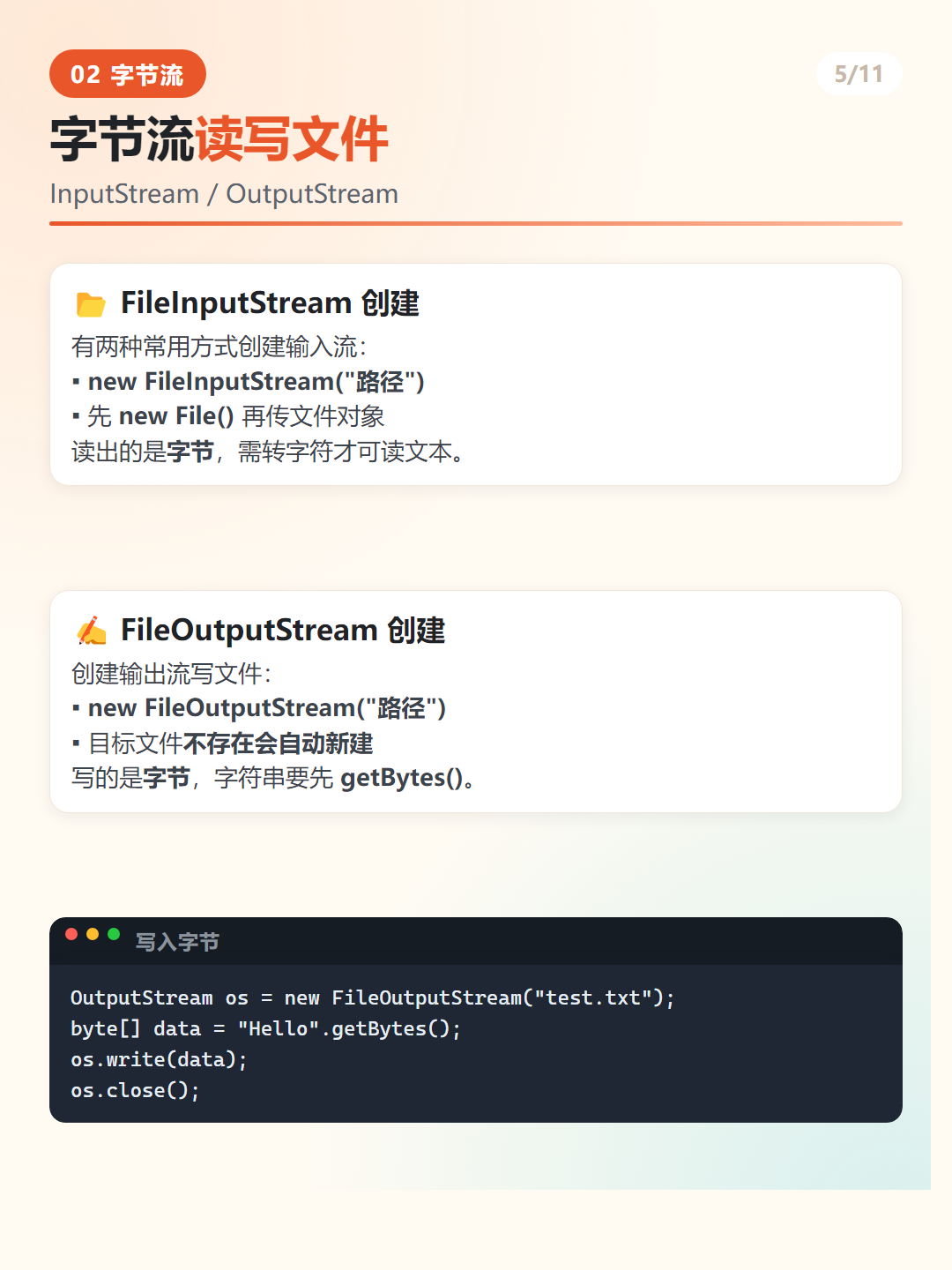Click the writing hand icon beside FileOutputStream

tap(91, 631)
